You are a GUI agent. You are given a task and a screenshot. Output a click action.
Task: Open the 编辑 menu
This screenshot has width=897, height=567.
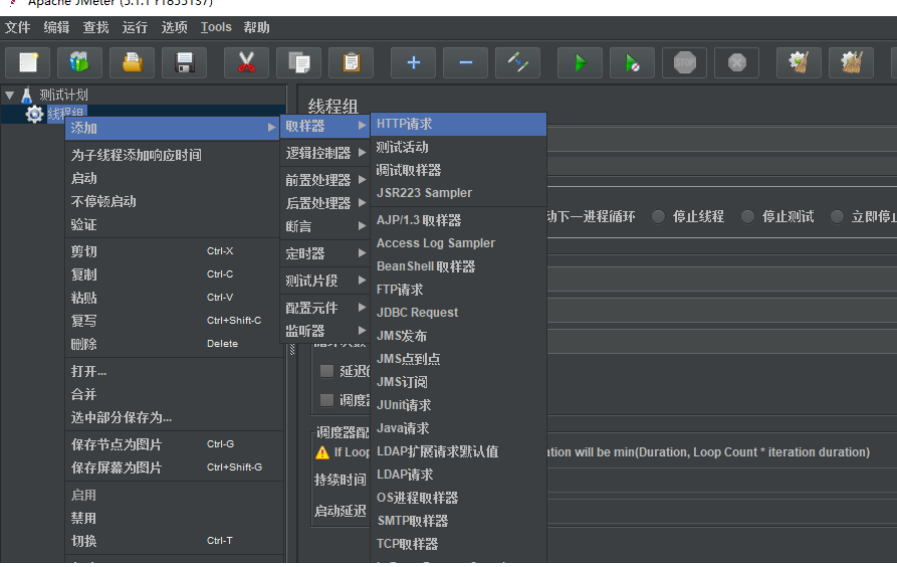pos(57,27)
